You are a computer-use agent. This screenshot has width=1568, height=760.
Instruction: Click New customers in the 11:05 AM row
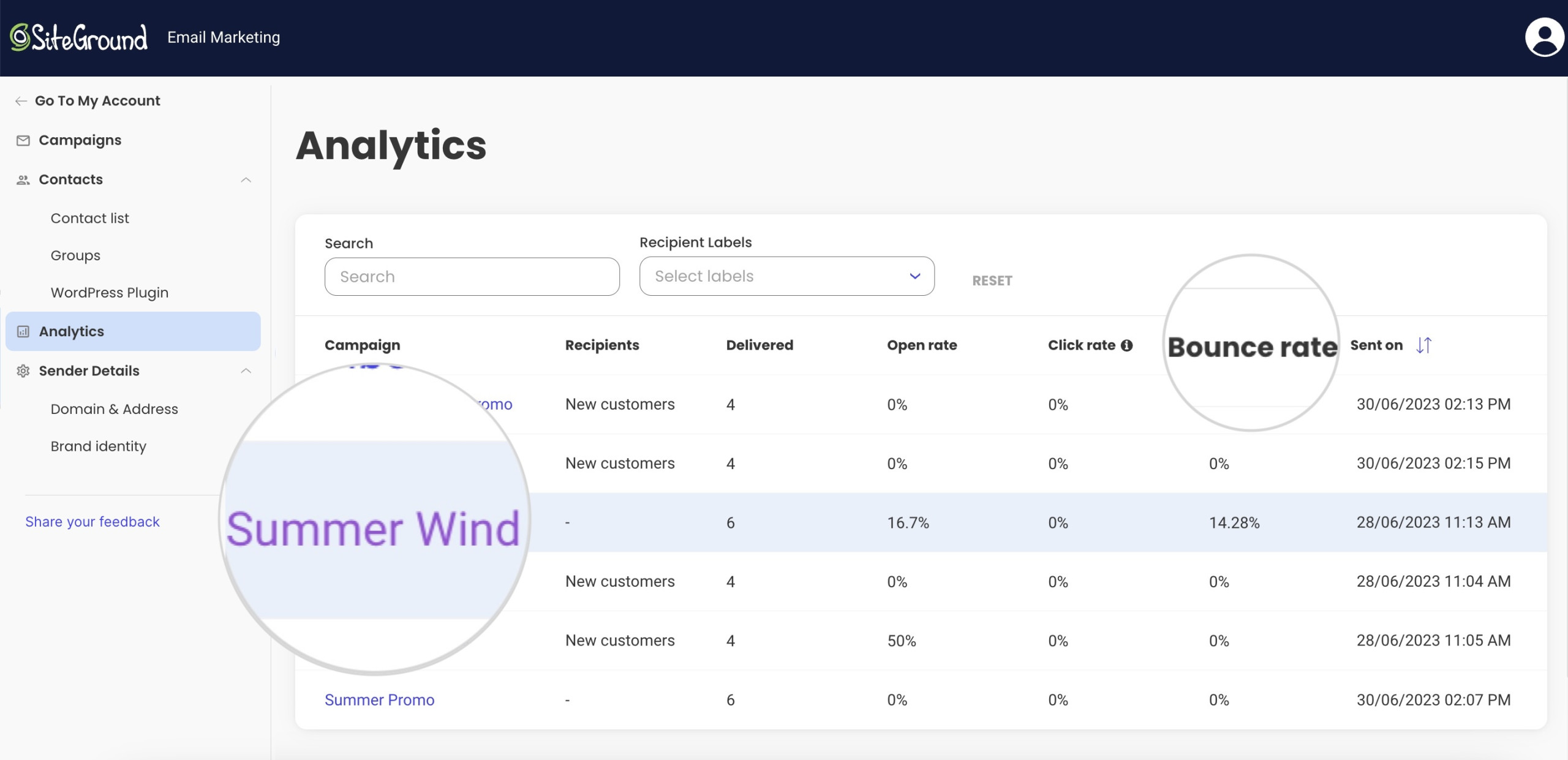pos(620,641)
